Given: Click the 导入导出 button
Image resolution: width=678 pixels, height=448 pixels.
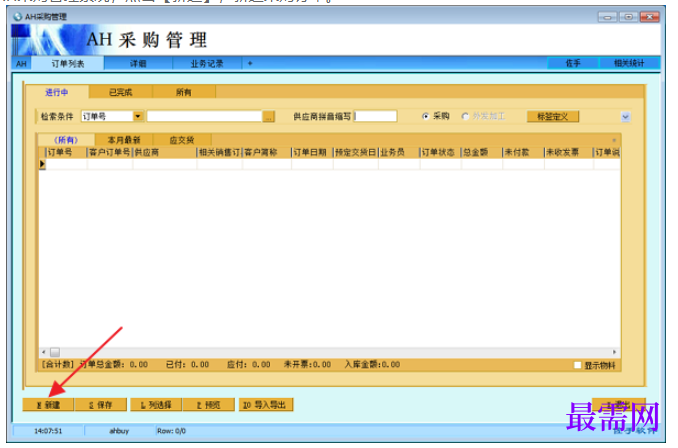Looking at the screenshot, I should pyautogui.click(x=266, y=405).
